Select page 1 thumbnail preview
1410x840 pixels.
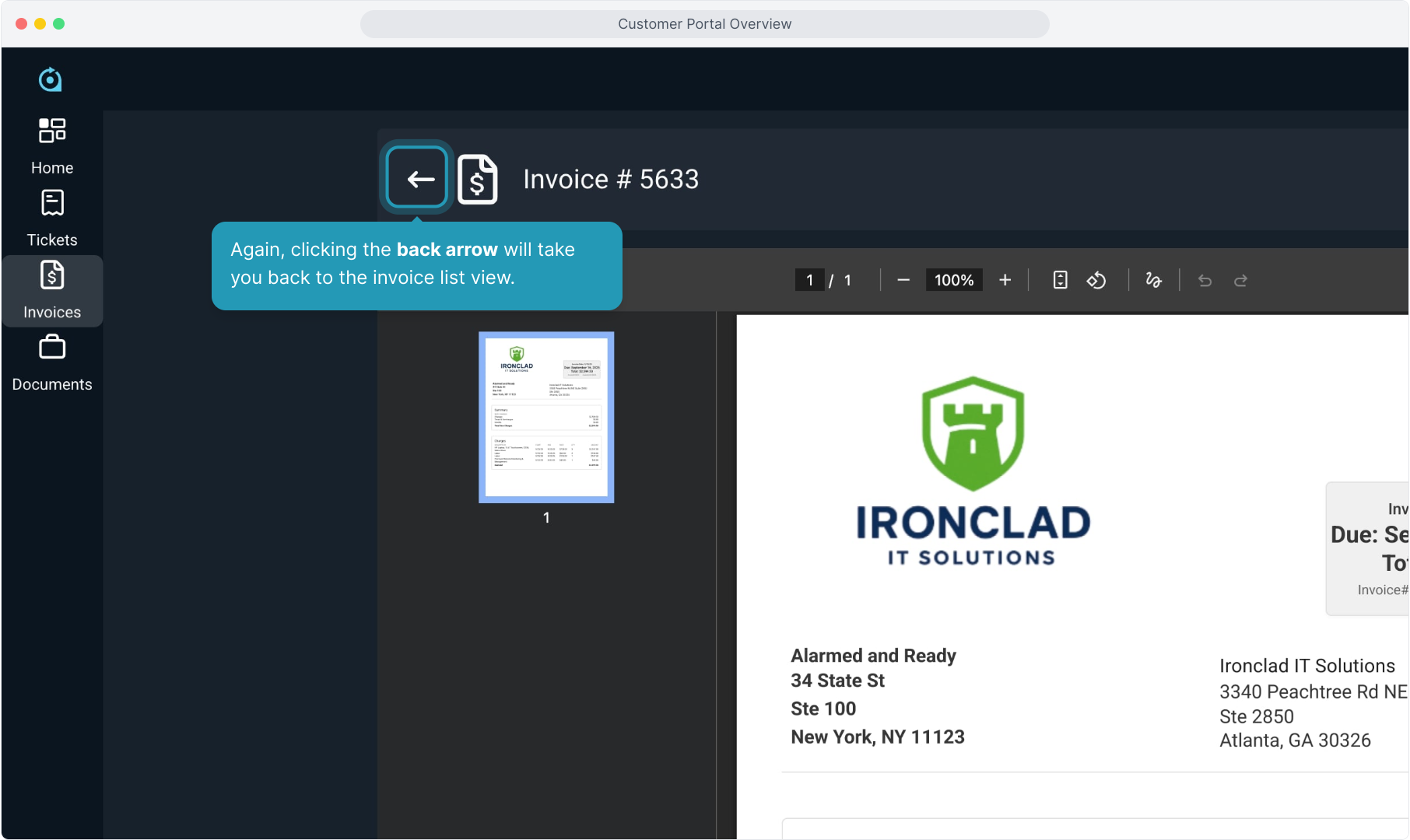click(546, 417)
